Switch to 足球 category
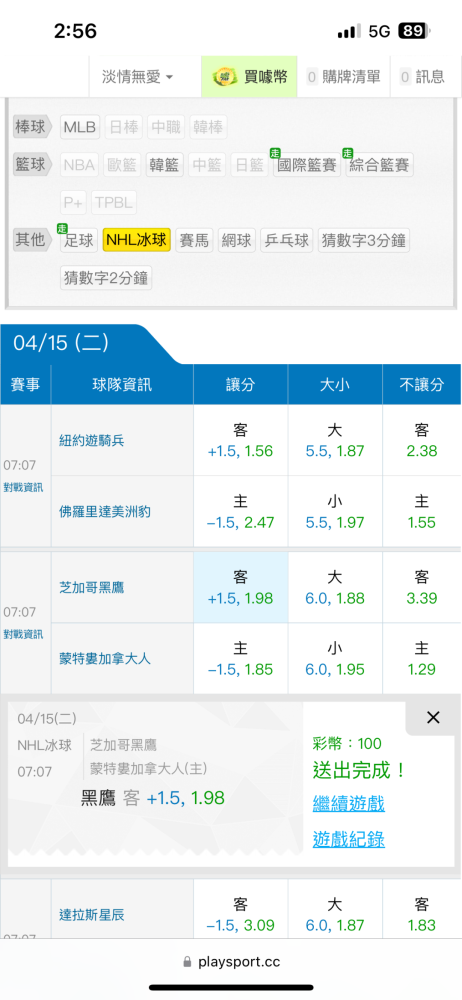The height and width of the screenshot is (1000, 462). pyautogui.click(x=79, y=240)
